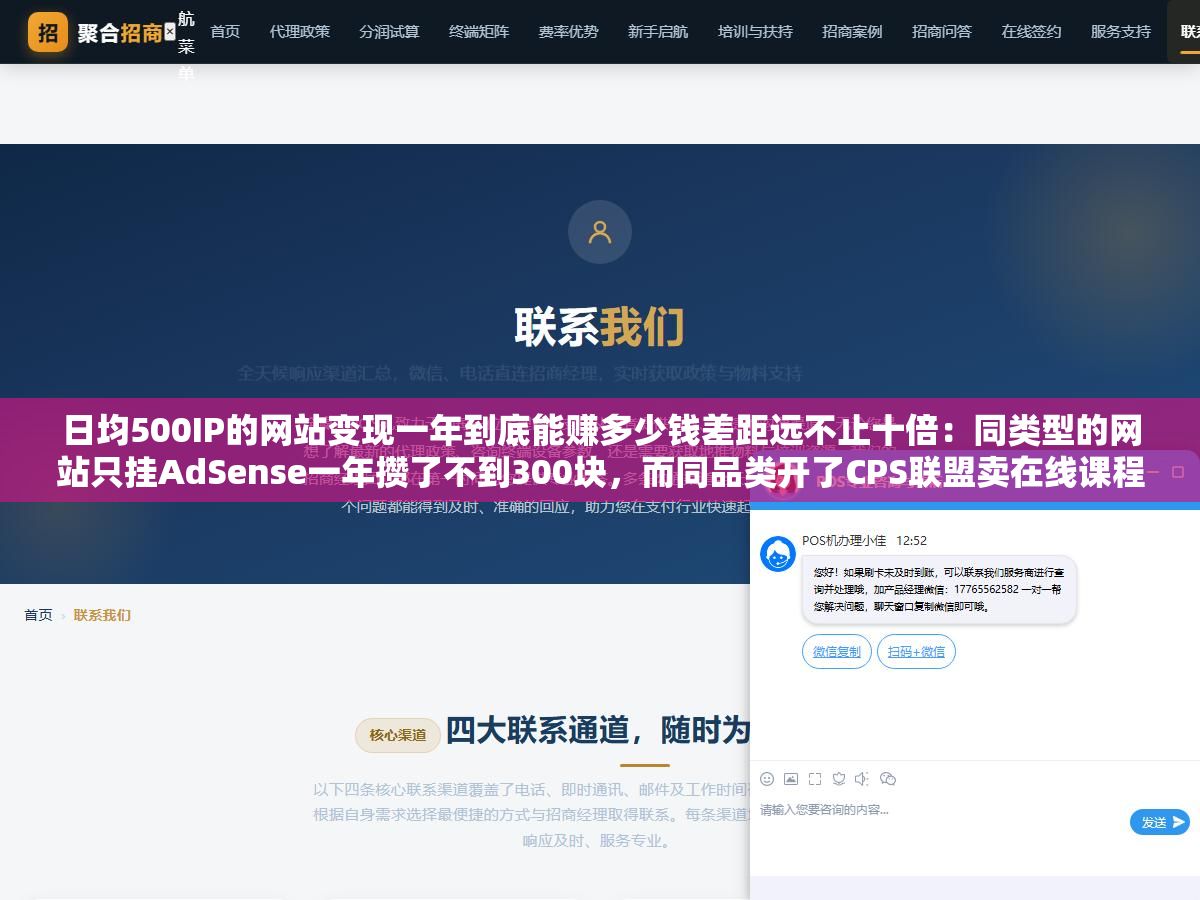Screen dimensions: 1200x900
Task: Open 培训与扶持 from the navigation
Action: 755,32
